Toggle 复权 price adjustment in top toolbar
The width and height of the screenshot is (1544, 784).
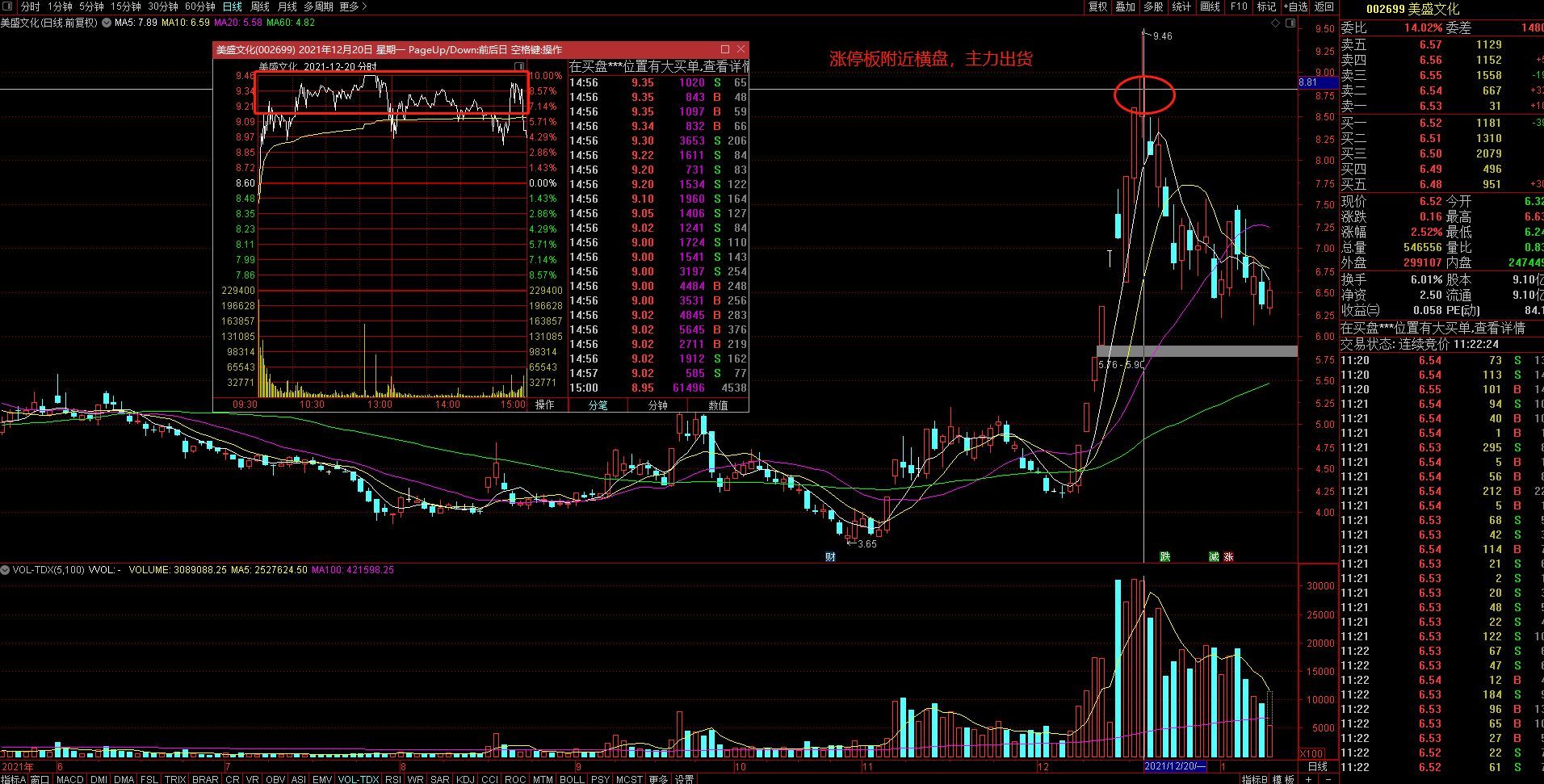(1098, 6)
